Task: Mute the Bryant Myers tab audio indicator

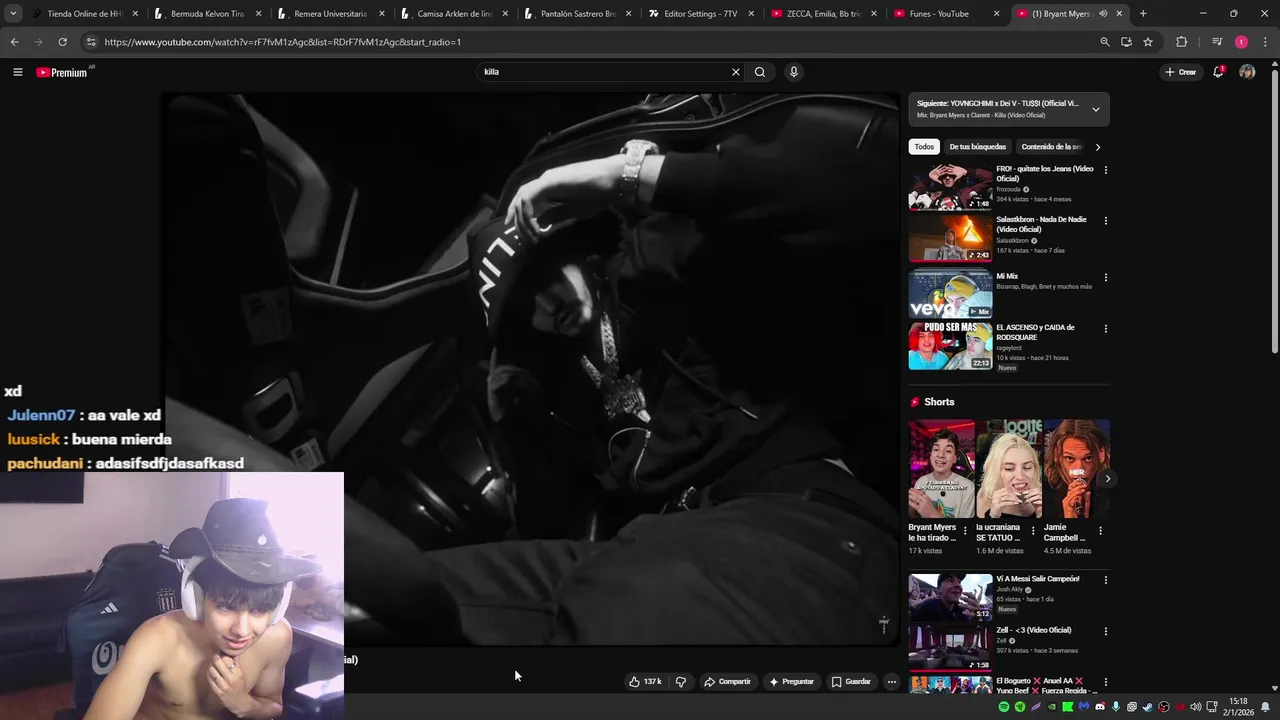Action: tap(1103, 14)
